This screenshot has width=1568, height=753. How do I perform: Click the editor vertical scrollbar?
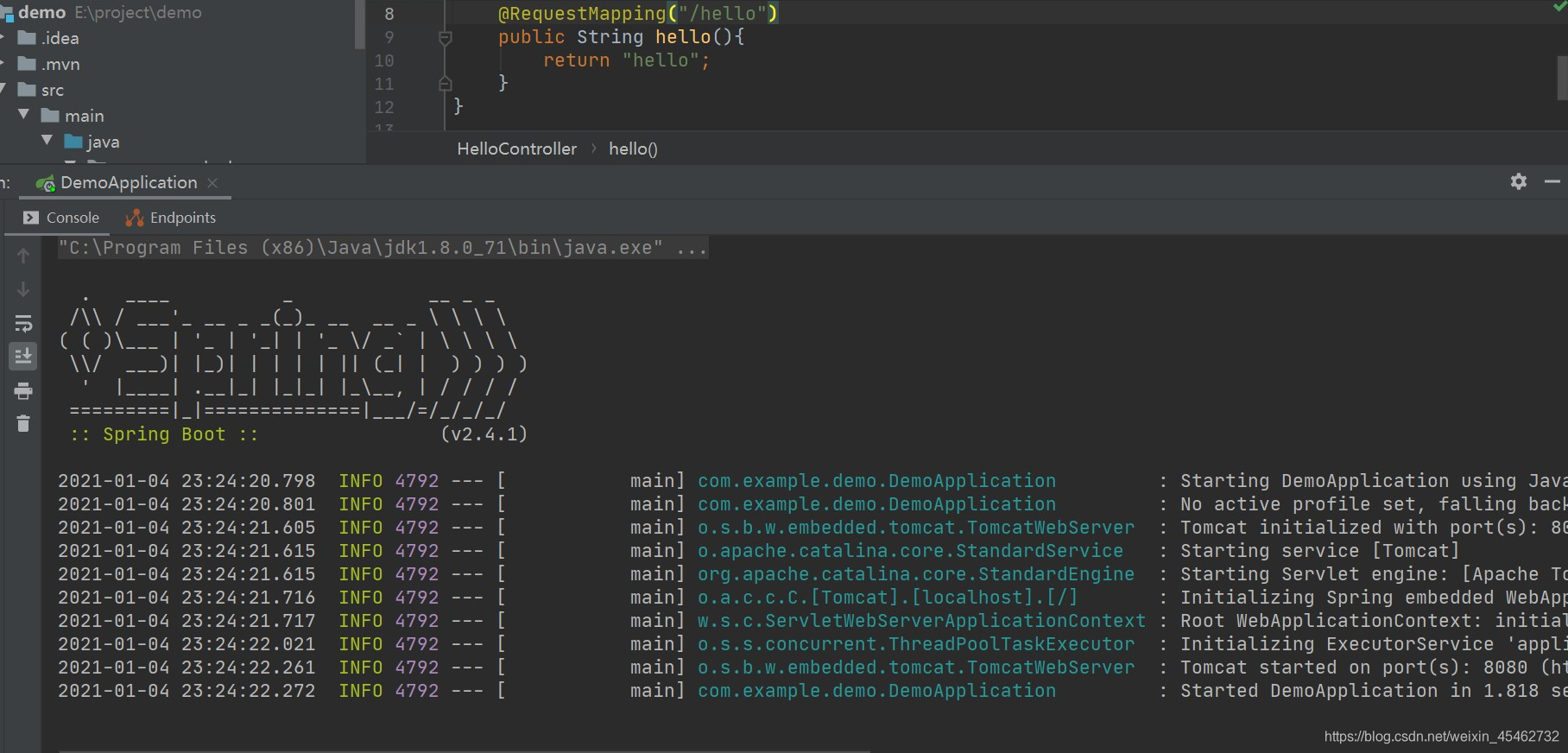pyautogui.click(x=1562, y=78)
